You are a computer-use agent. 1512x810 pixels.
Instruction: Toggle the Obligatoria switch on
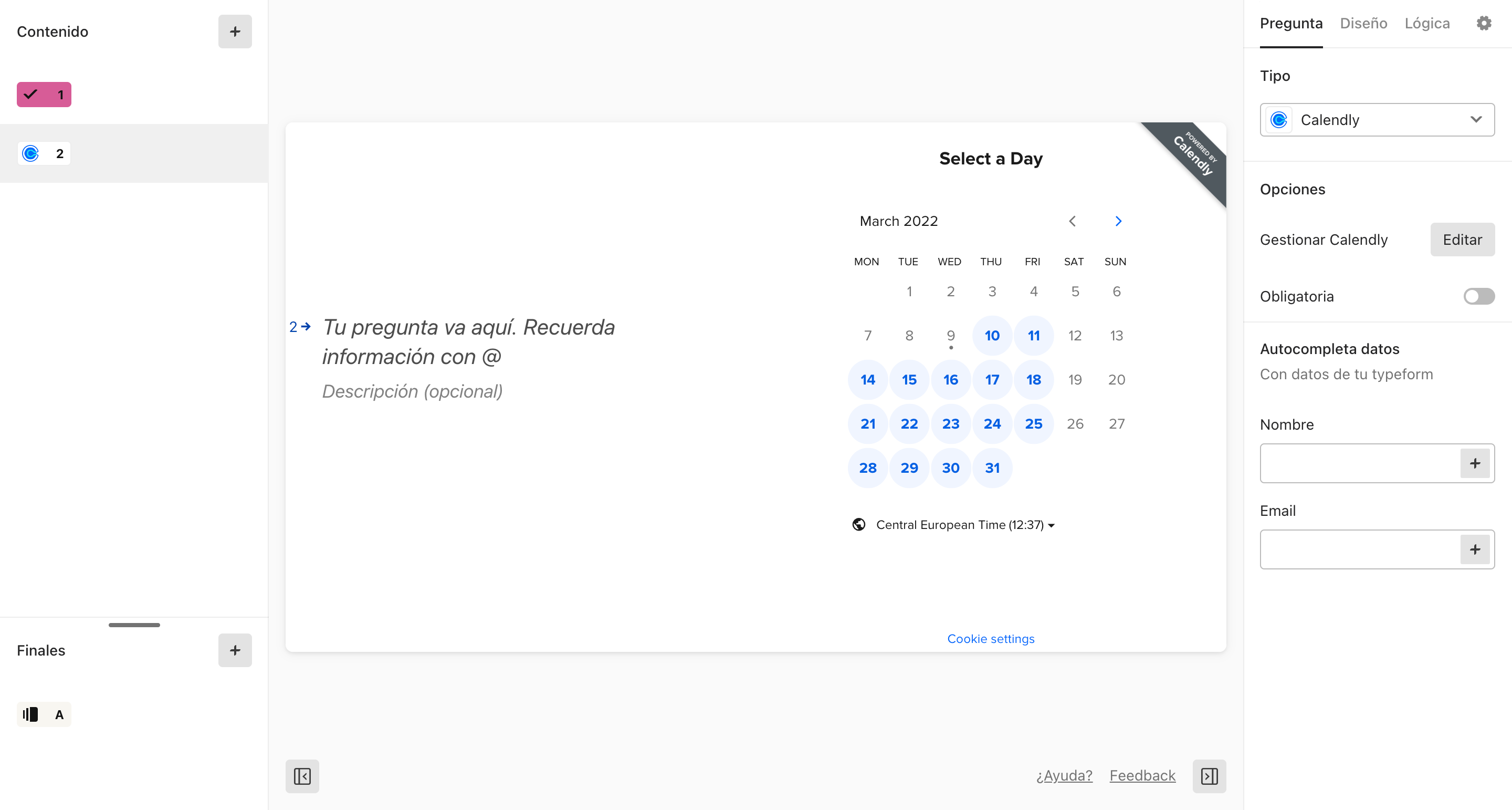[1479, 296]
